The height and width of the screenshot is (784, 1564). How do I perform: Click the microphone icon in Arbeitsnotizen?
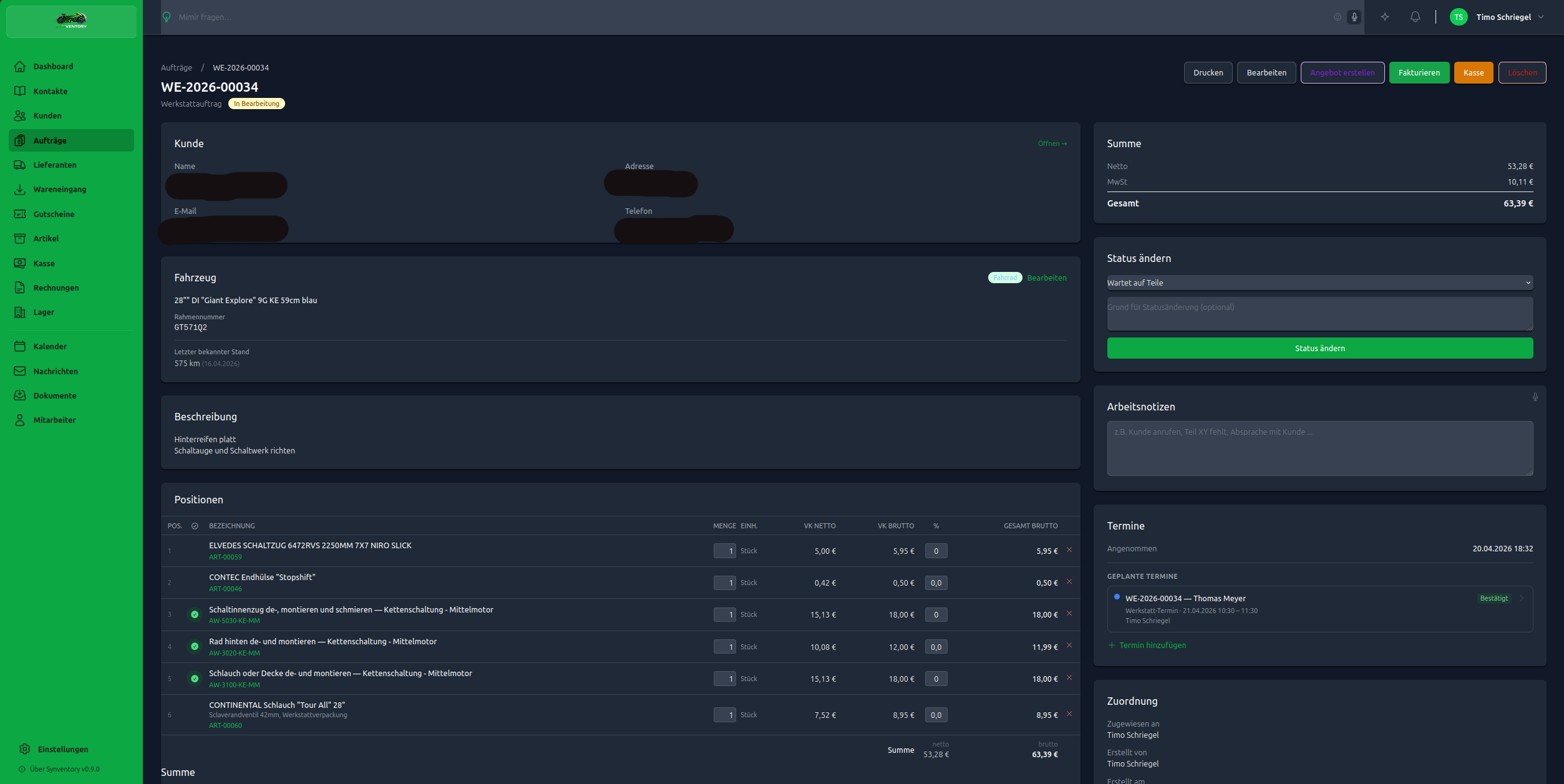click(1535, 397)
